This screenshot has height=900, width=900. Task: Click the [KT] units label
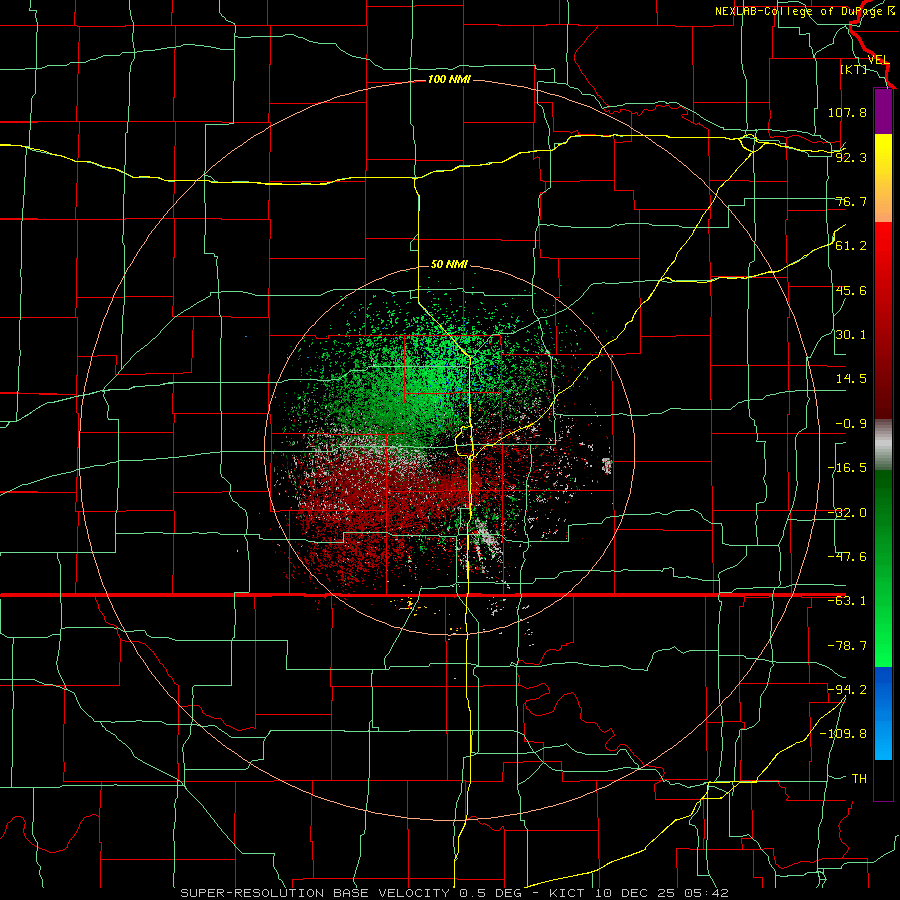[x=854, y=69]
